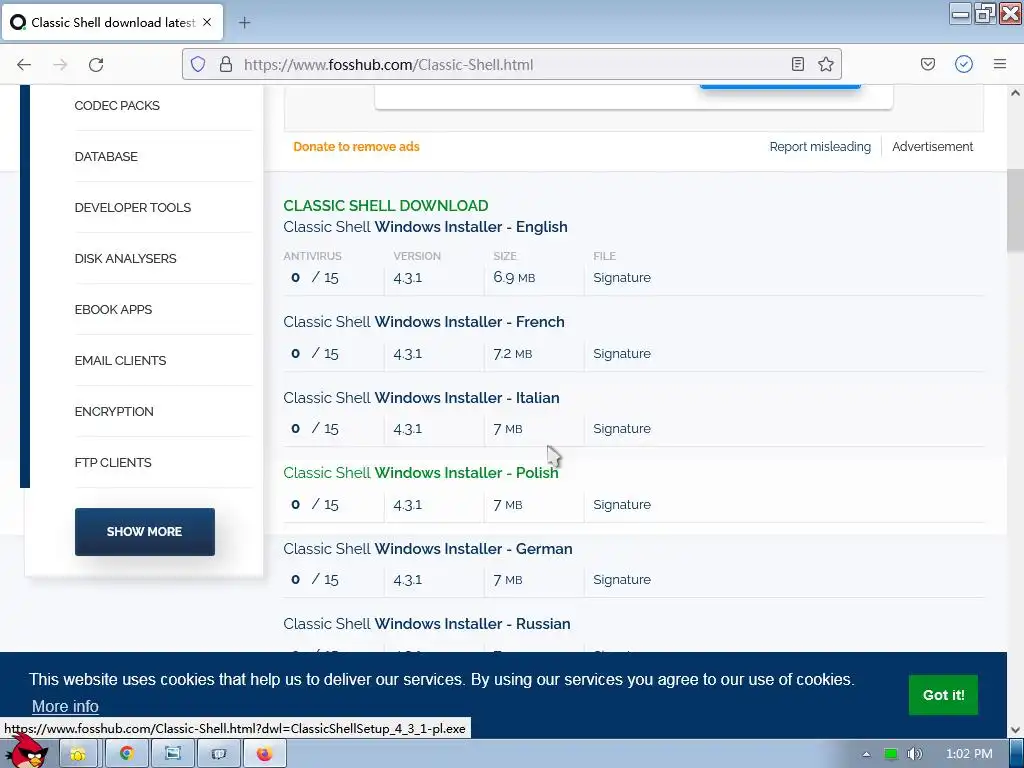Open Signature for Italian installer
Image resolution: width=1024 pixels, height=768 pixels.
(622, 428)
